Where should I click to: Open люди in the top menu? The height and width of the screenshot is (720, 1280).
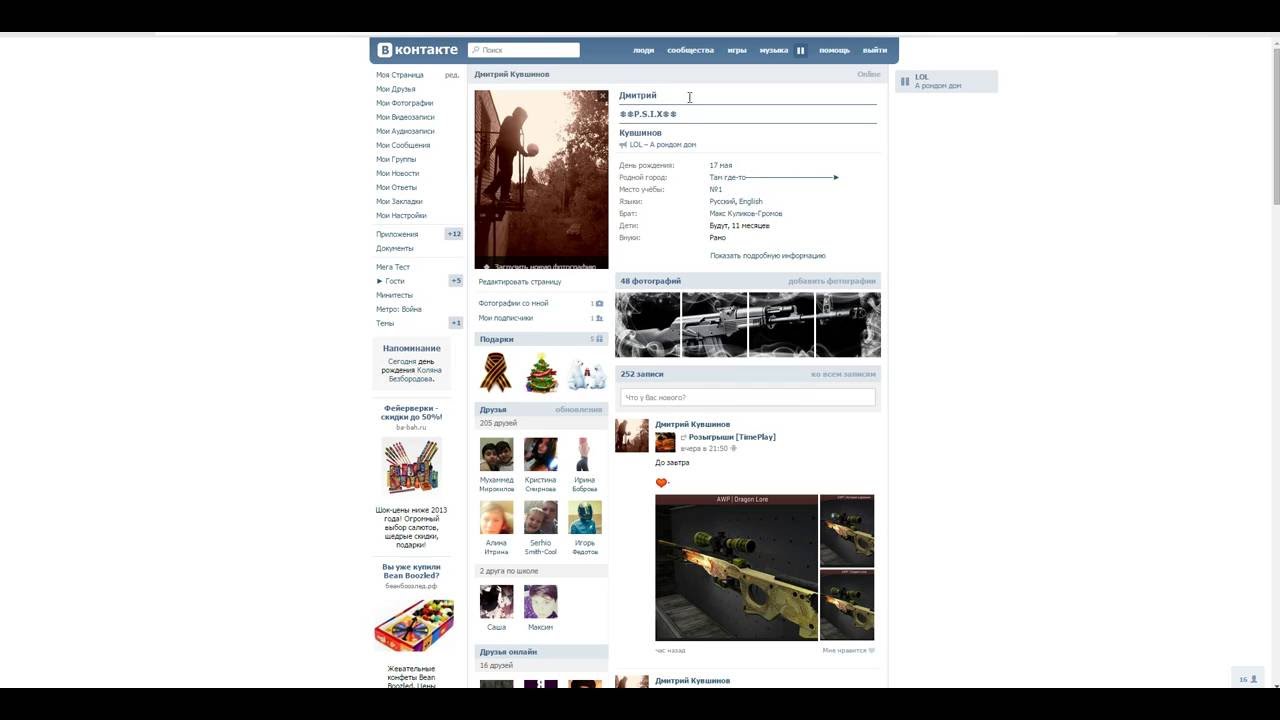click(644, 50)
